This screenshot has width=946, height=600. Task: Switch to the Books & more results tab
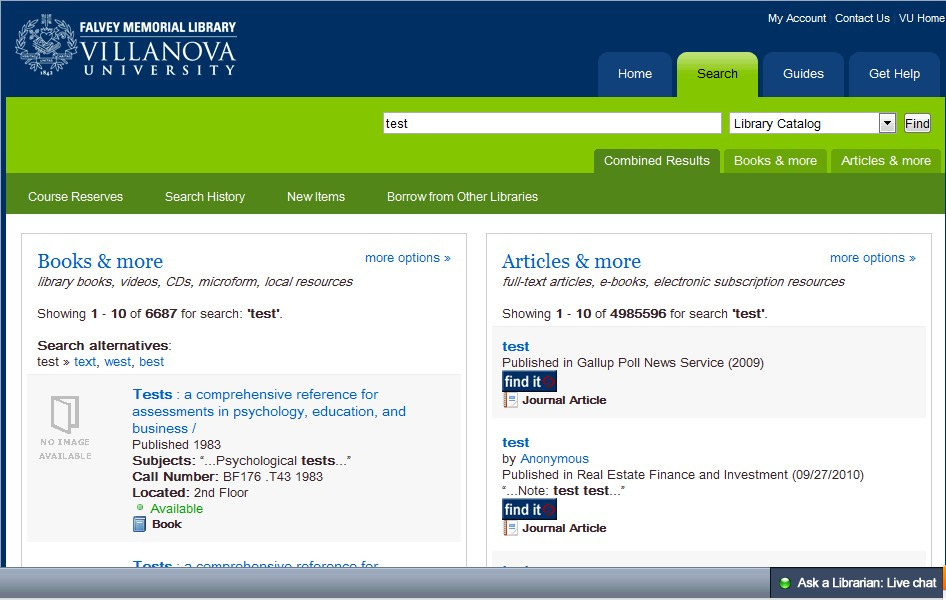pos(775,161)
